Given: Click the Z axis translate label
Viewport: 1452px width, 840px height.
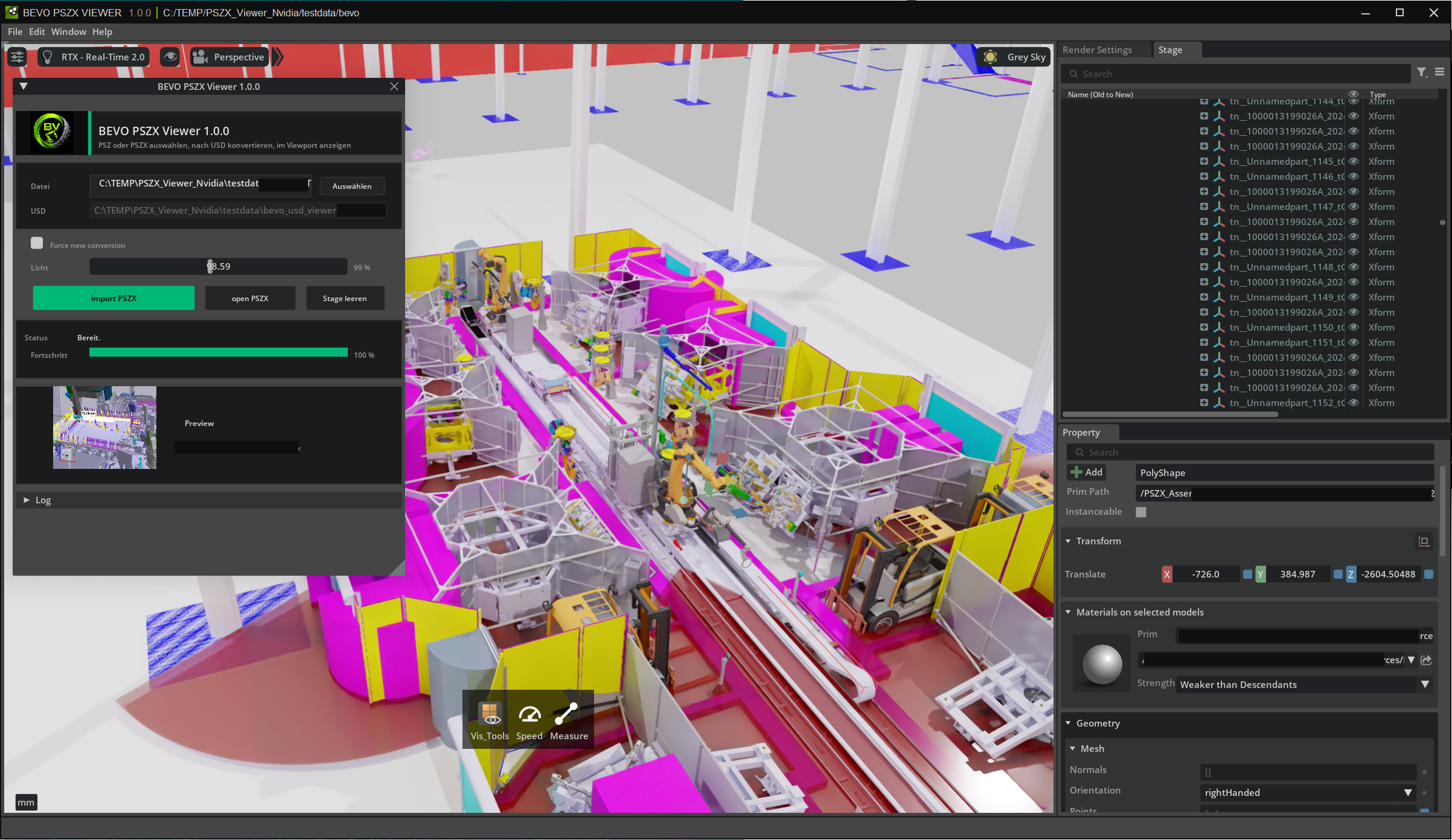Looking at the screenshot, I should click(x=1351, y=574).
